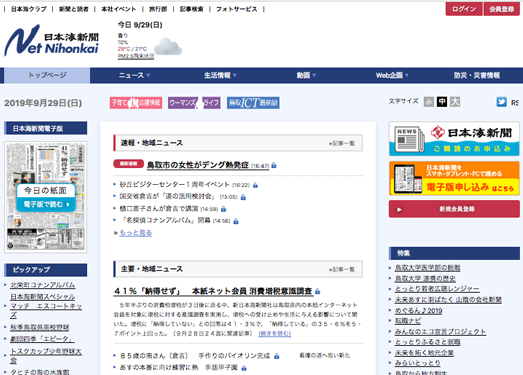Open 本社イベント top menu link
Screen dimensions: 523x375
[x=119, y=9]
